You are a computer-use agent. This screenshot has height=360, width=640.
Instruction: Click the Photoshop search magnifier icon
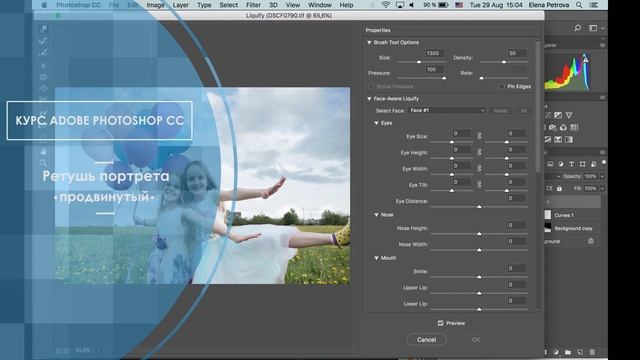coord(578,28)
